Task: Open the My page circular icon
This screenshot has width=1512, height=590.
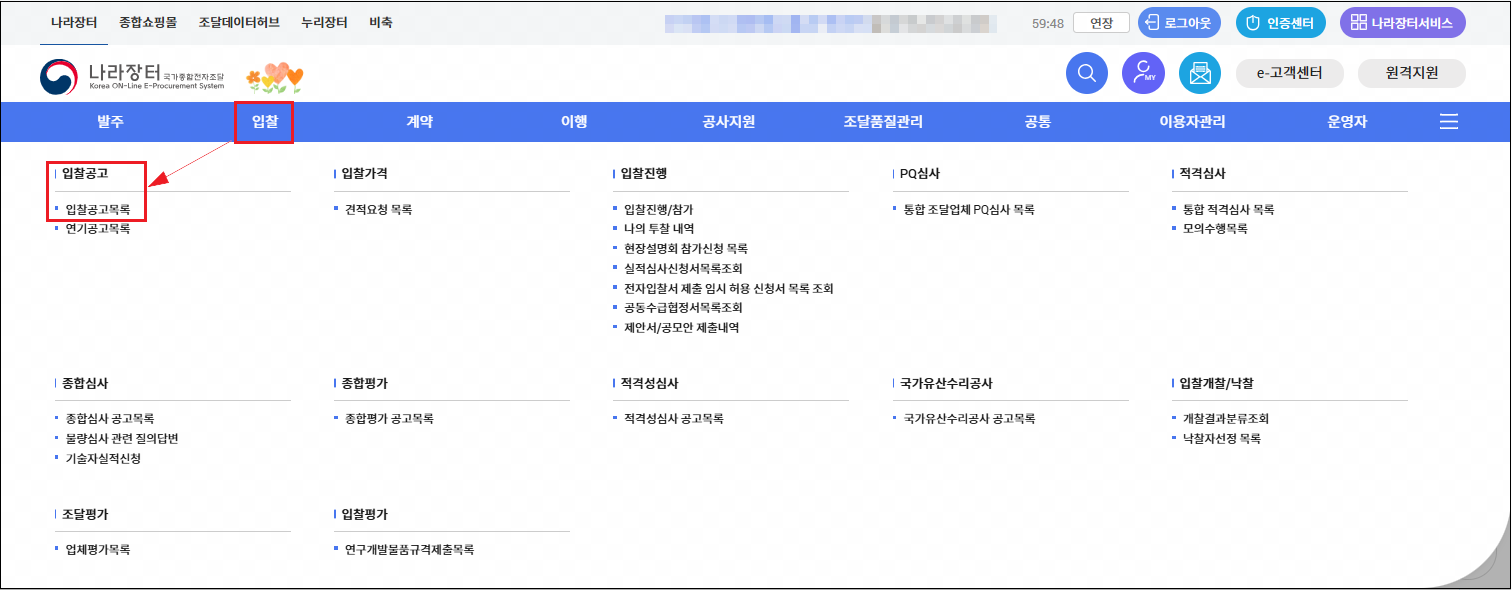Action: point(1143,72)
